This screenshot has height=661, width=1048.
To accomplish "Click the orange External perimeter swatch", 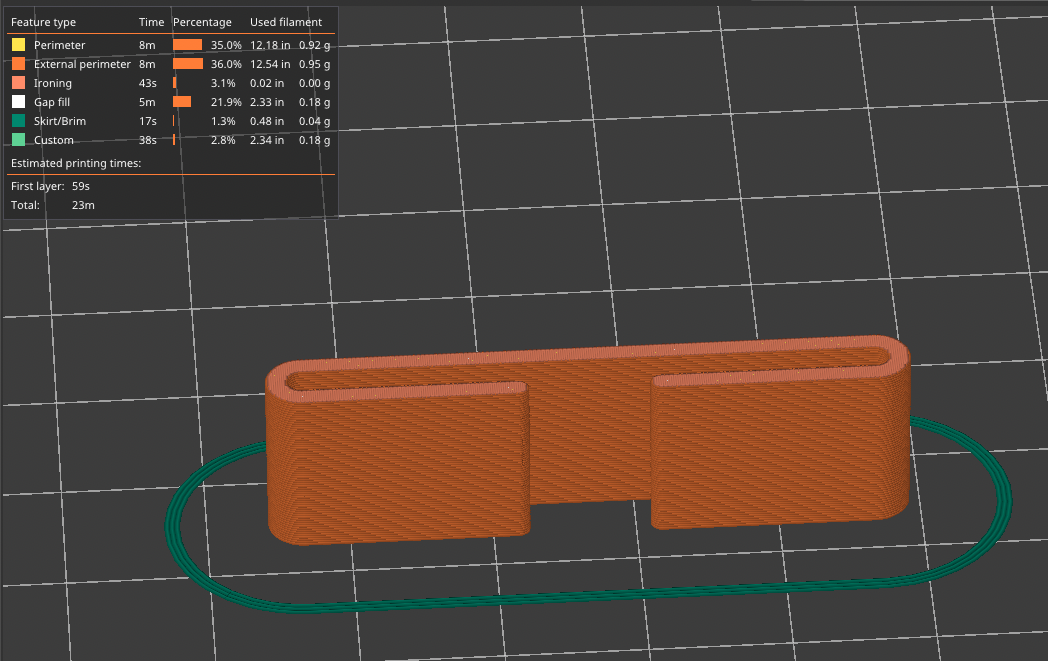I will pos(19,63).
